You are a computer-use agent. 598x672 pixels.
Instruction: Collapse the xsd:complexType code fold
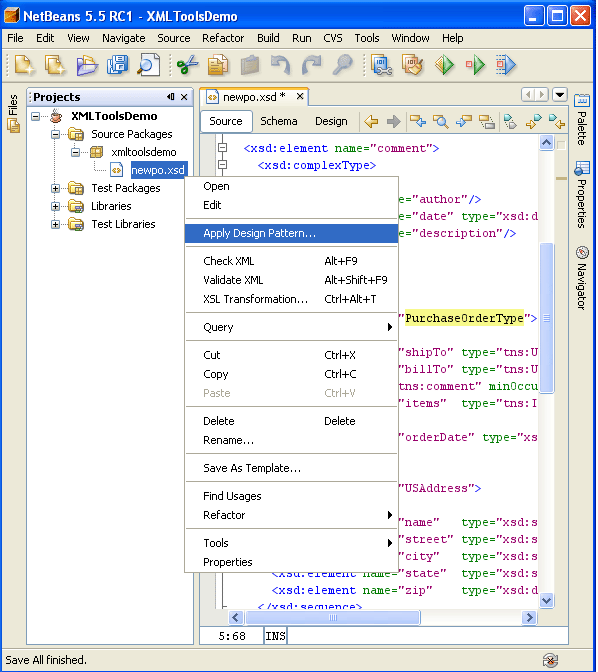[222, 165]
